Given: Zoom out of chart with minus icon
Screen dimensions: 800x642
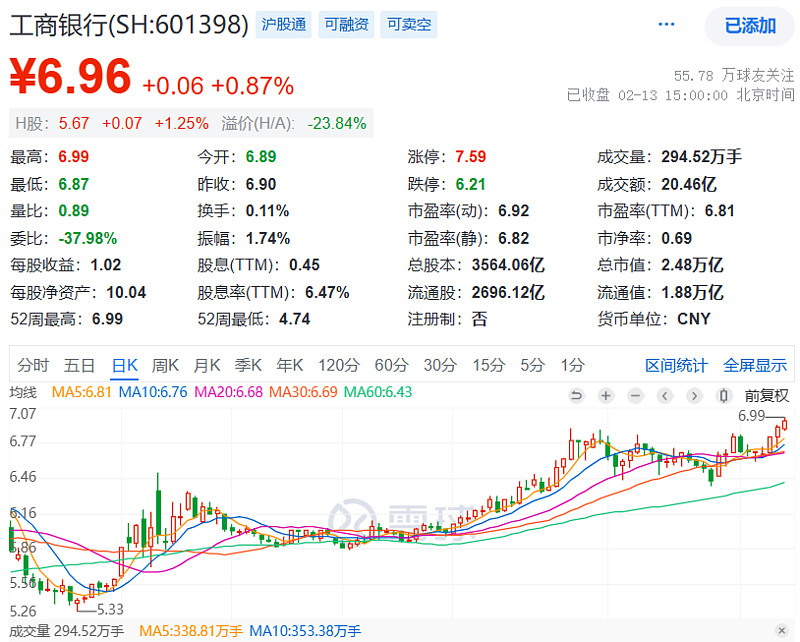Looking at the screenshot, I should pyautogui.click(x=634, y=396).
